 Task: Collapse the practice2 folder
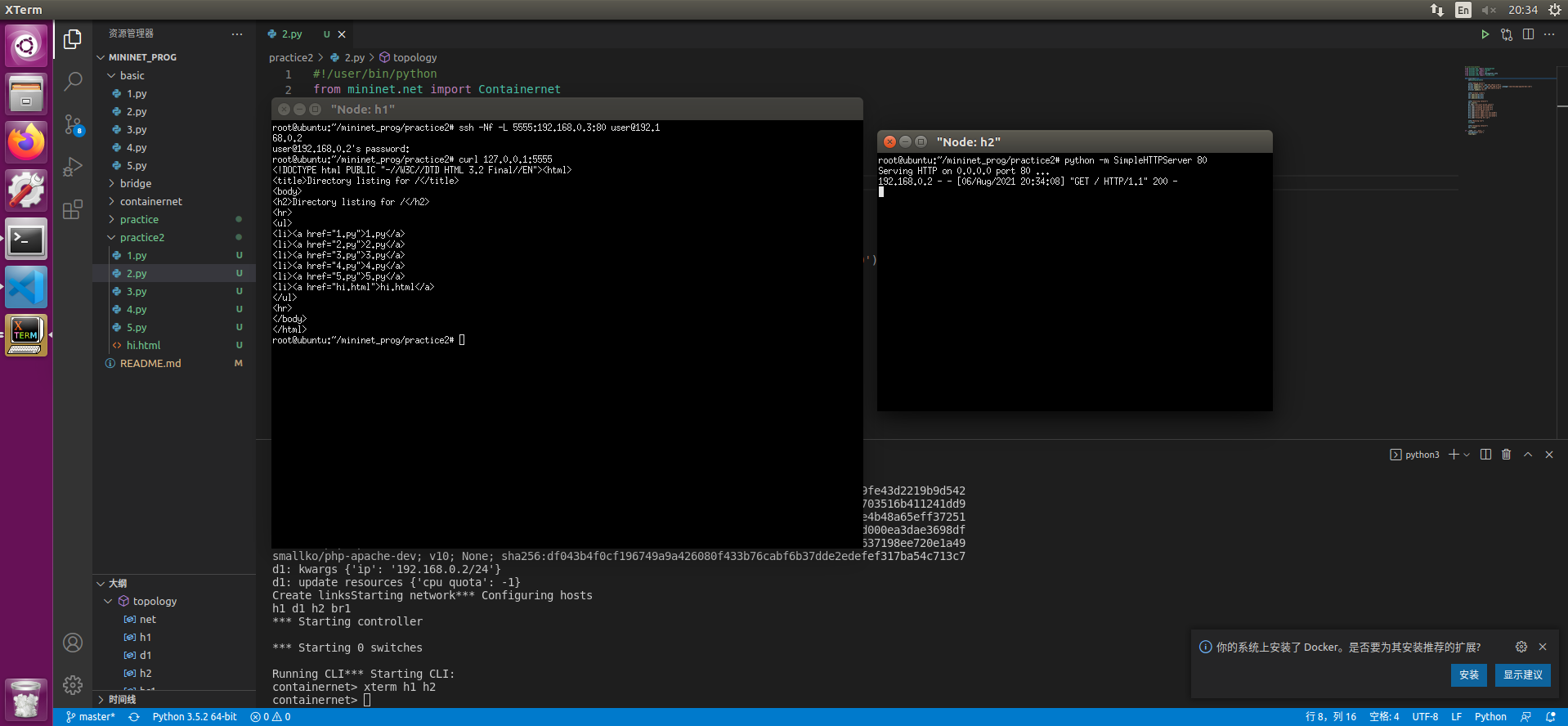point(141,237)
